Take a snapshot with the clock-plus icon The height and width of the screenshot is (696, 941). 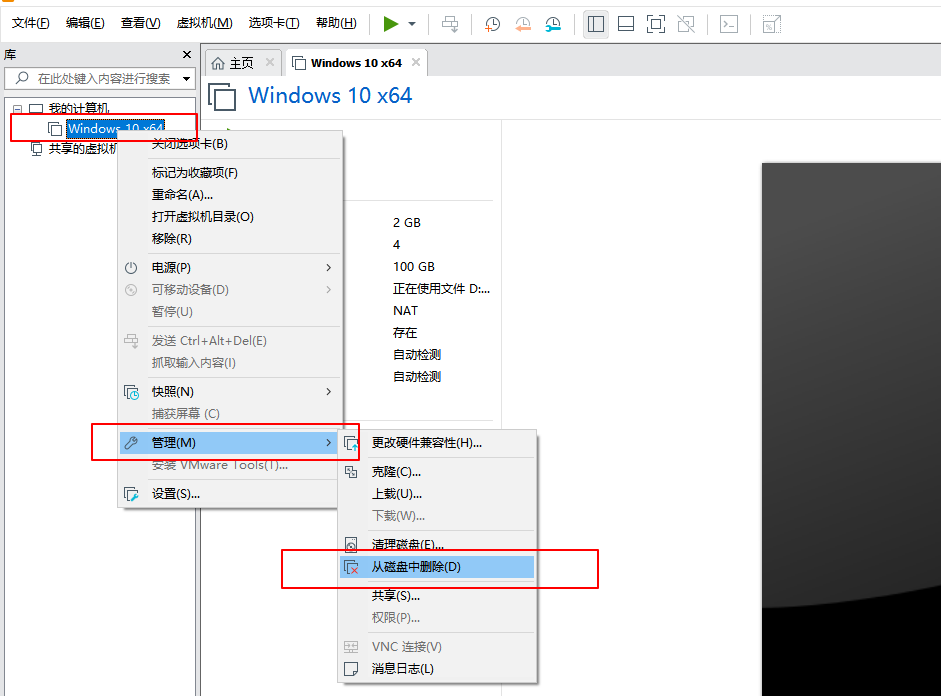coord(492,24)
